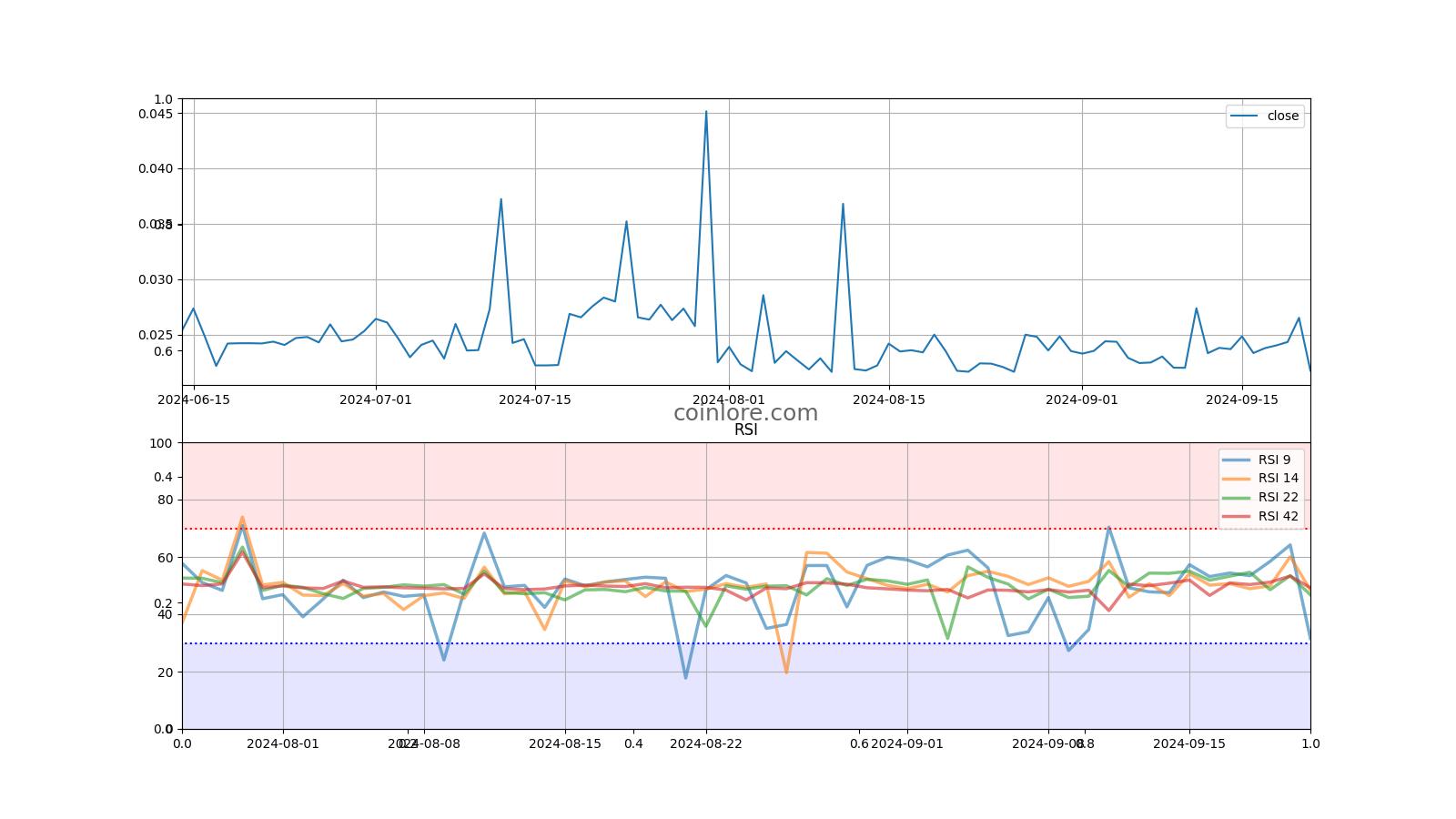Viewport: 1456px width, 819px height.
Task: Click the tallest close price spike near 0.045
Action: click(706, 113)
